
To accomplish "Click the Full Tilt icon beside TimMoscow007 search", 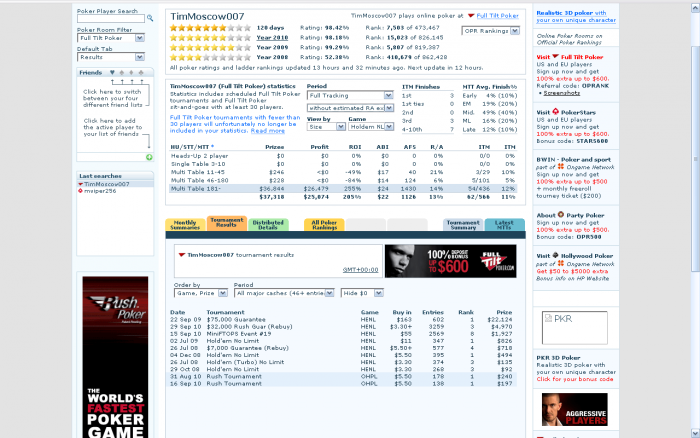I will (80, 184).
